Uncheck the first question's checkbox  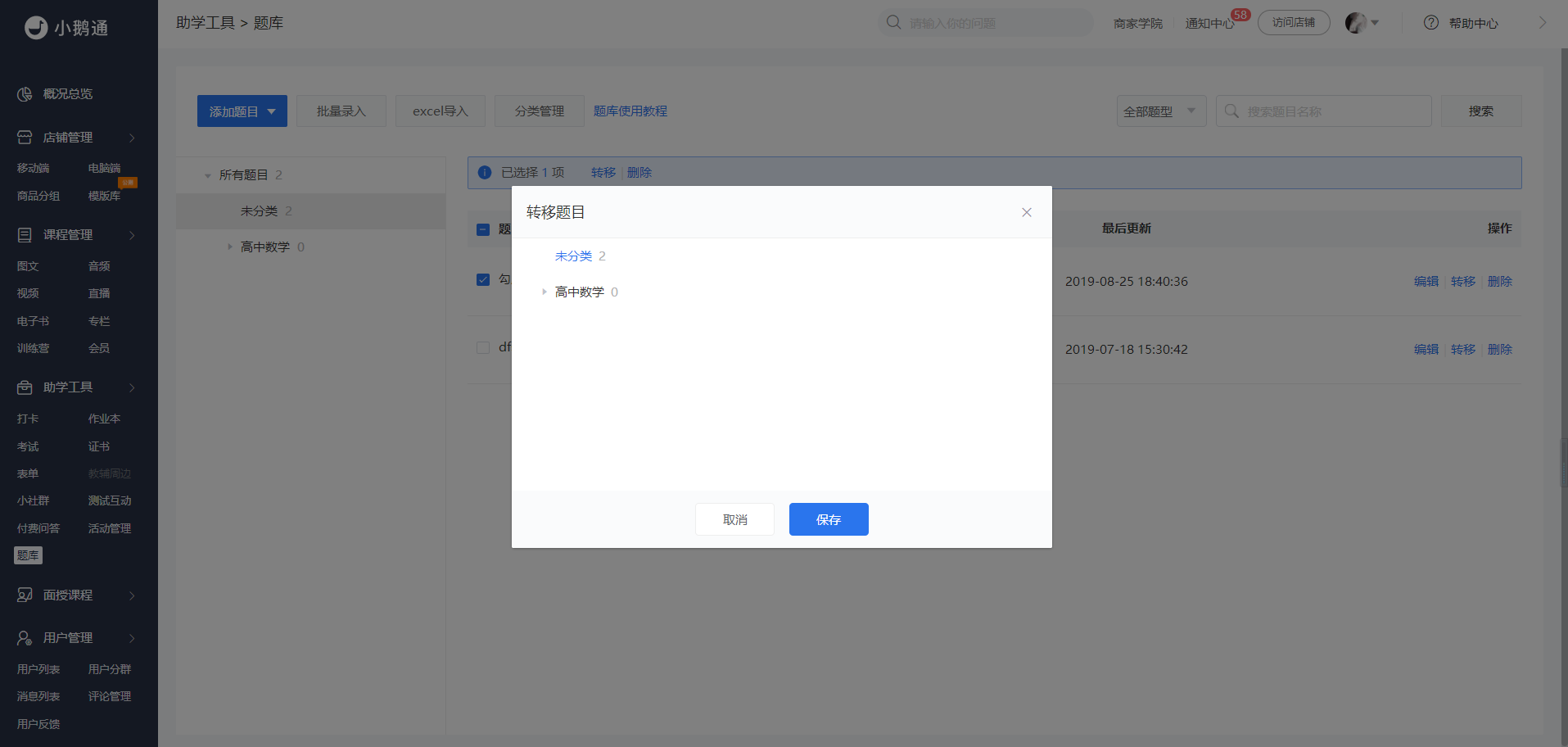click(x=483, y=279)
